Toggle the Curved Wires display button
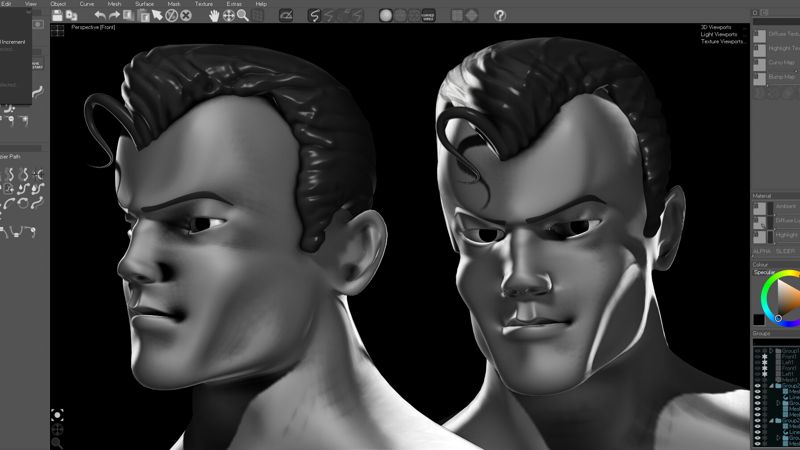 [429, 15]
